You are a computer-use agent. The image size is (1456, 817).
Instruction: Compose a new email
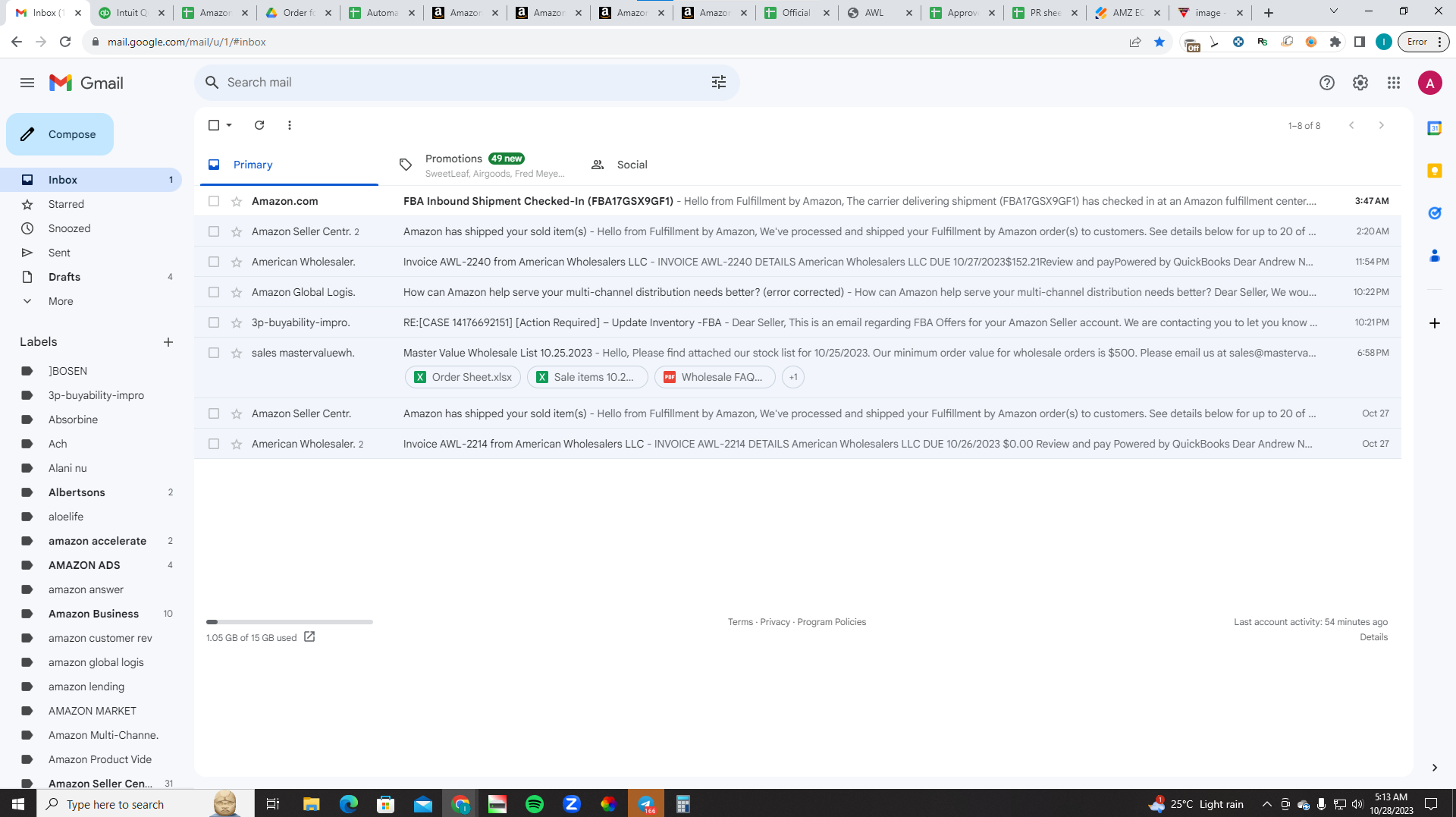pyautogui.click(x=60, y=134)
